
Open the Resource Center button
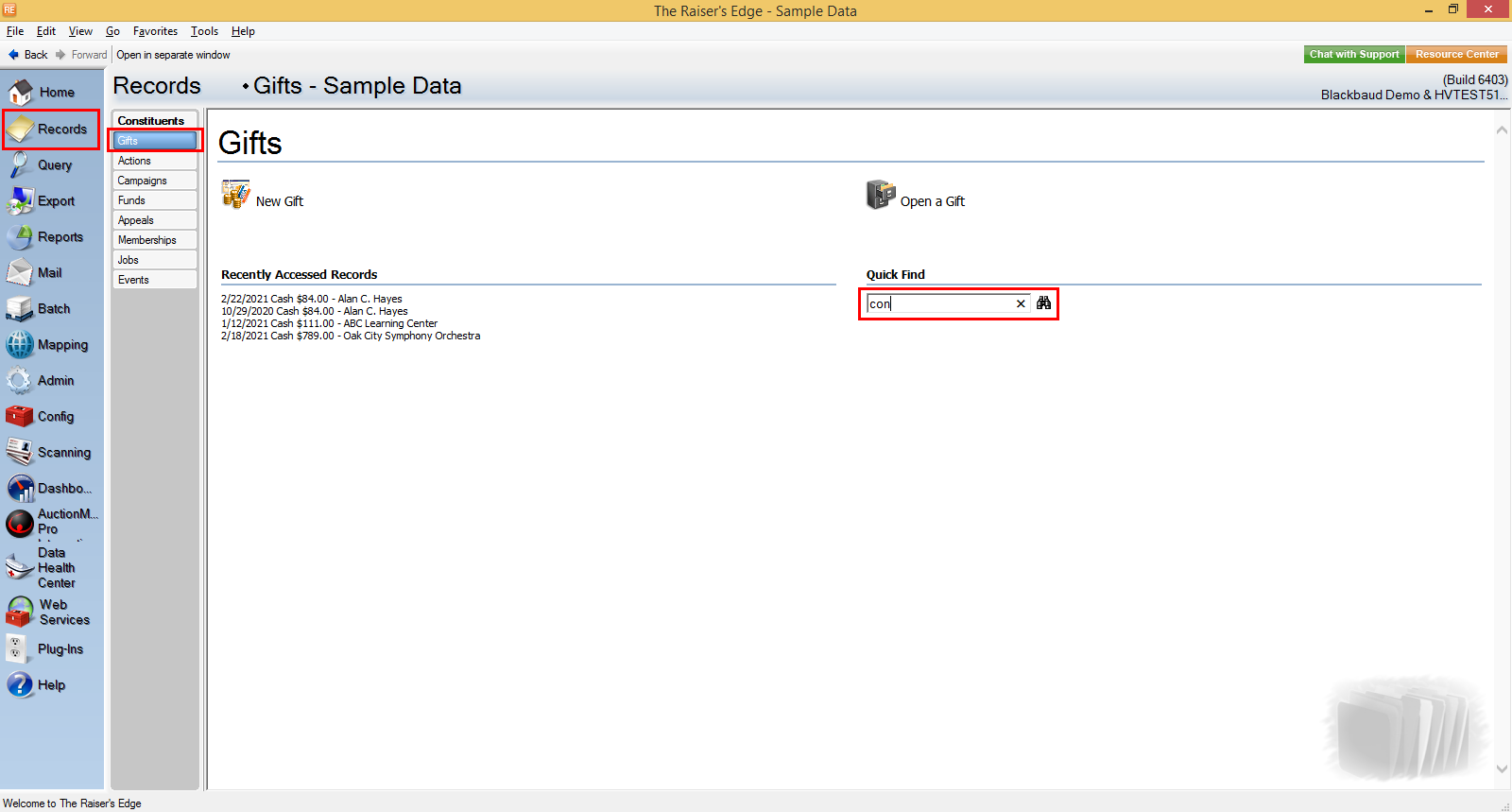tap(1456, 55)
